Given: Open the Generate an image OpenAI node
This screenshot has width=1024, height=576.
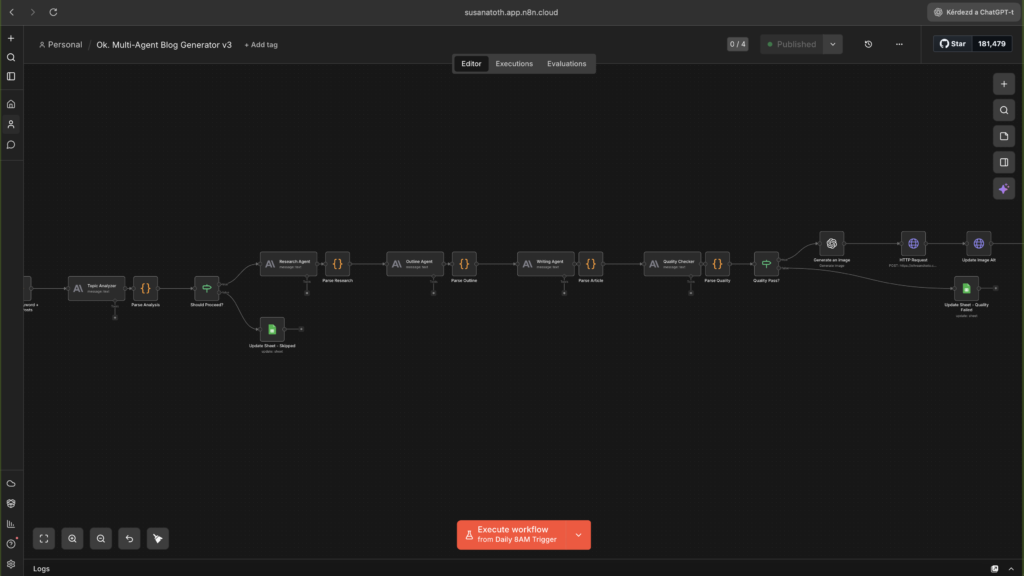Looking at the screenshot, I should (831, 243).
